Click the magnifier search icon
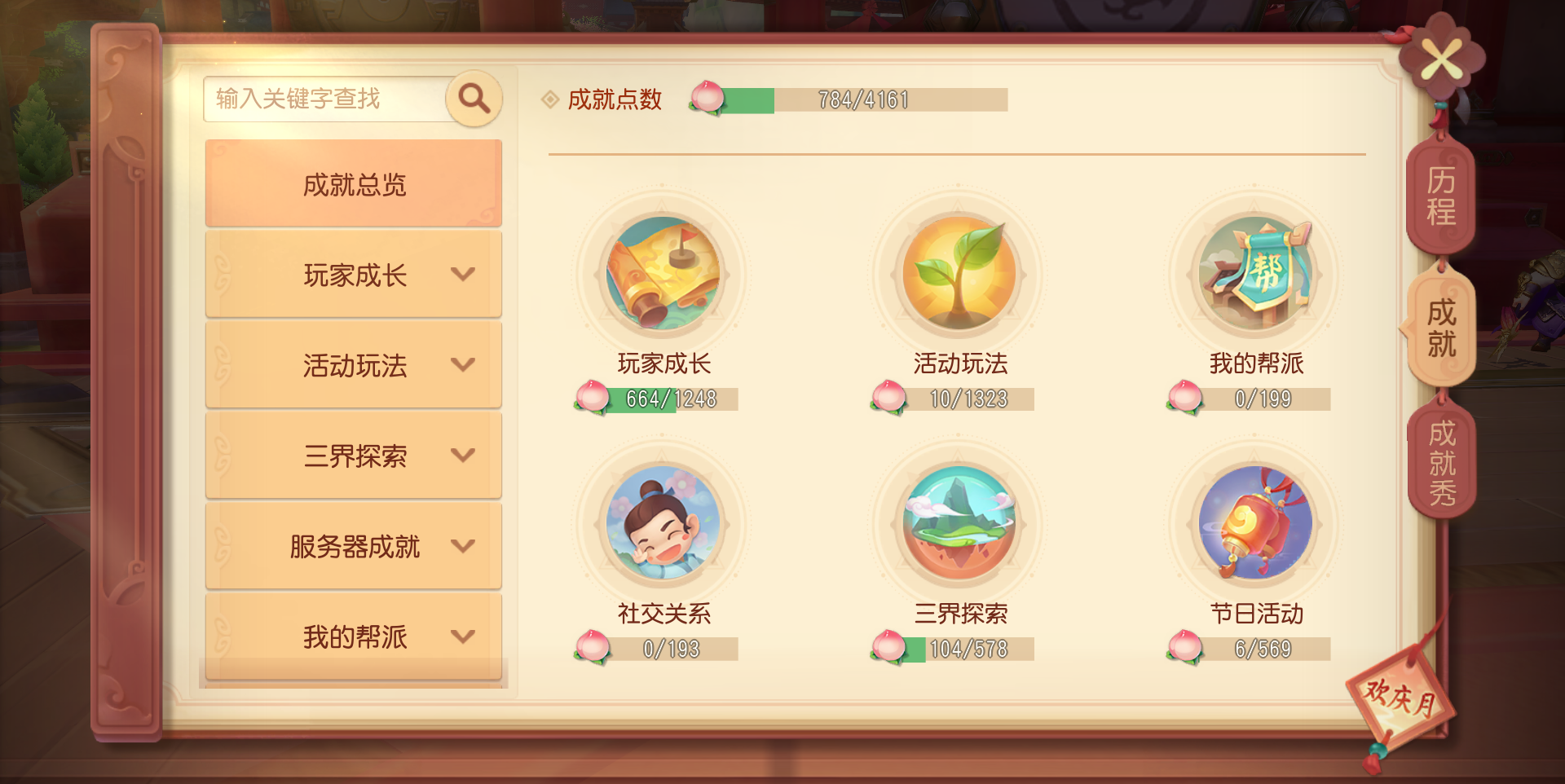The image size is (1565, 784). [x=474, y=99]
